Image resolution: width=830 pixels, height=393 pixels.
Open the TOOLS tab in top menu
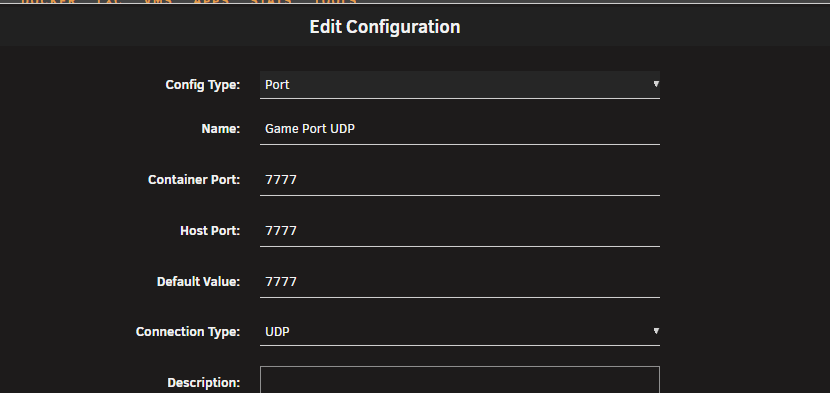click(335, 2)
